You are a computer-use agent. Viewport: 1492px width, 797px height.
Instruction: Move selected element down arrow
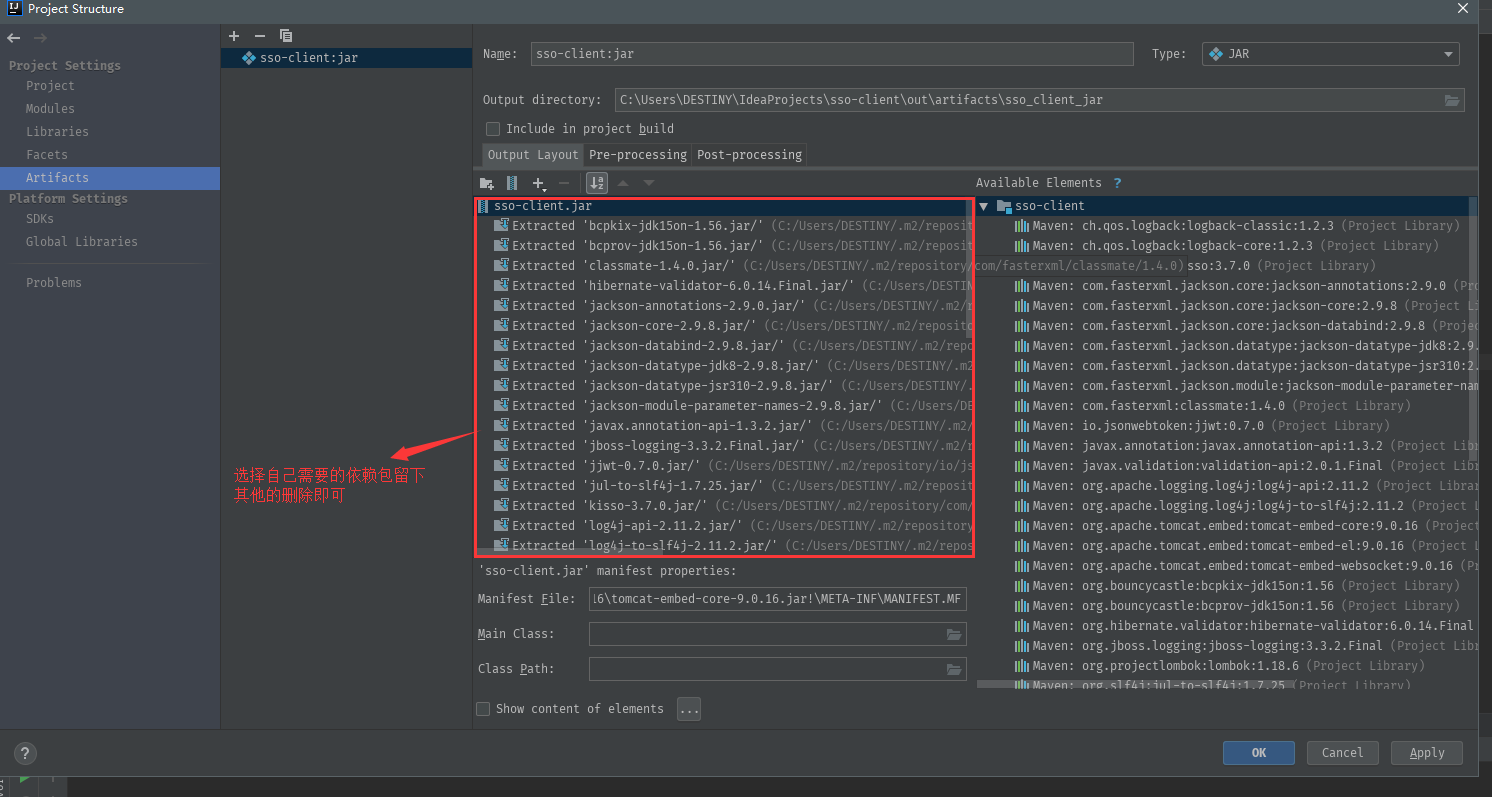coord(649,183)
